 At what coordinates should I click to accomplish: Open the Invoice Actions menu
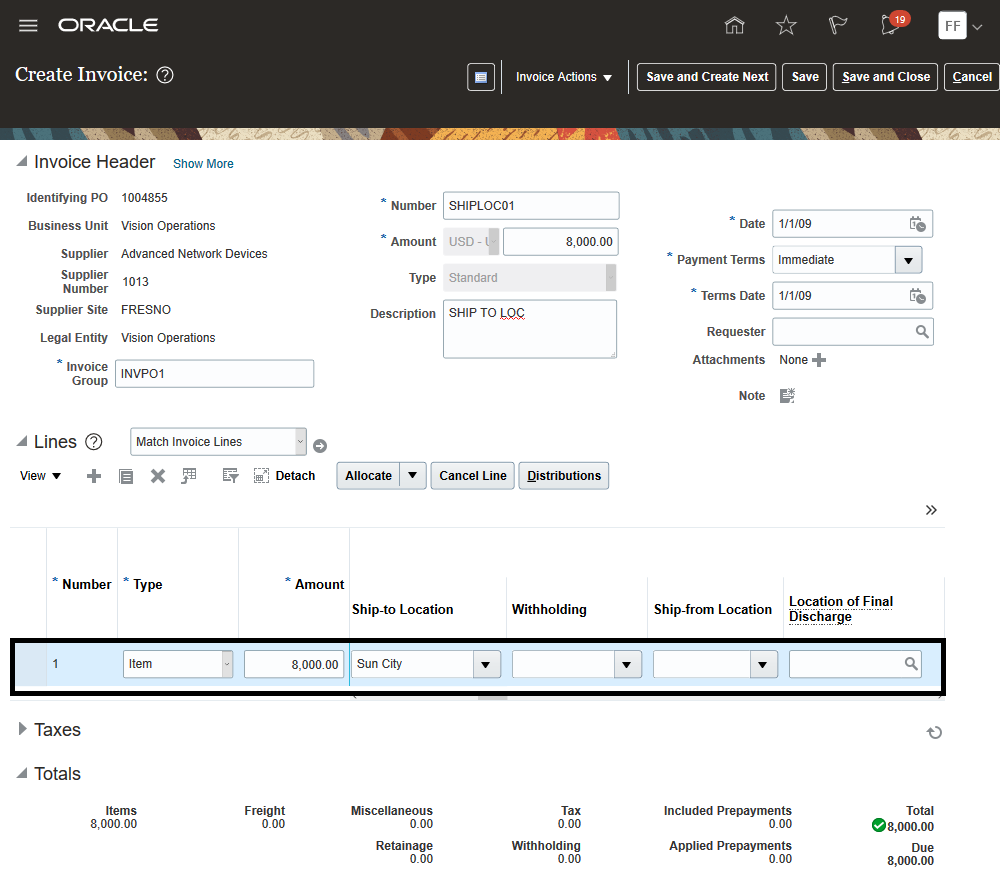pos(564,77)
